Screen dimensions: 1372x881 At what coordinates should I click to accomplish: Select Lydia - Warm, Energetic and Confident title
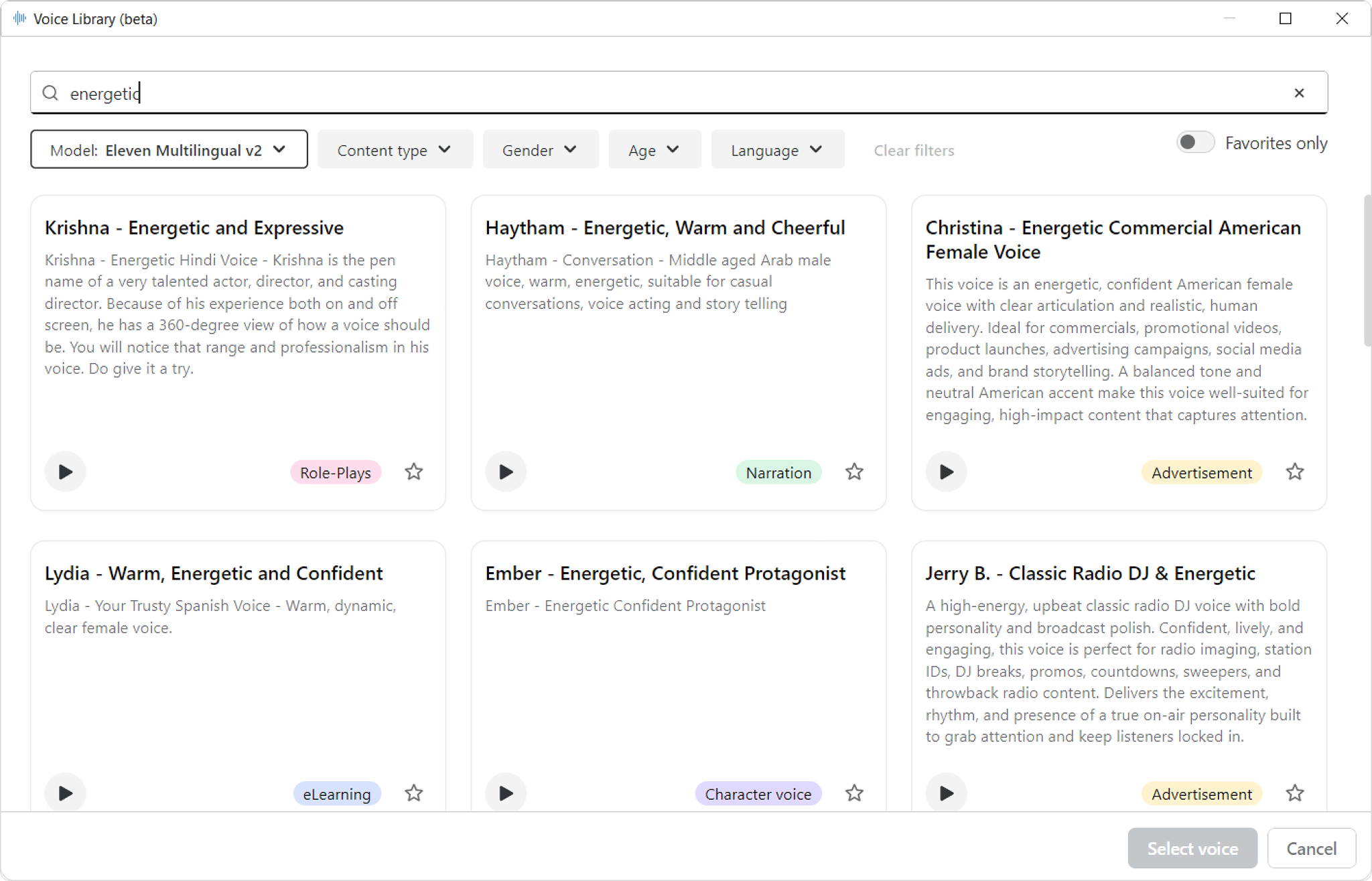point(214,573)
